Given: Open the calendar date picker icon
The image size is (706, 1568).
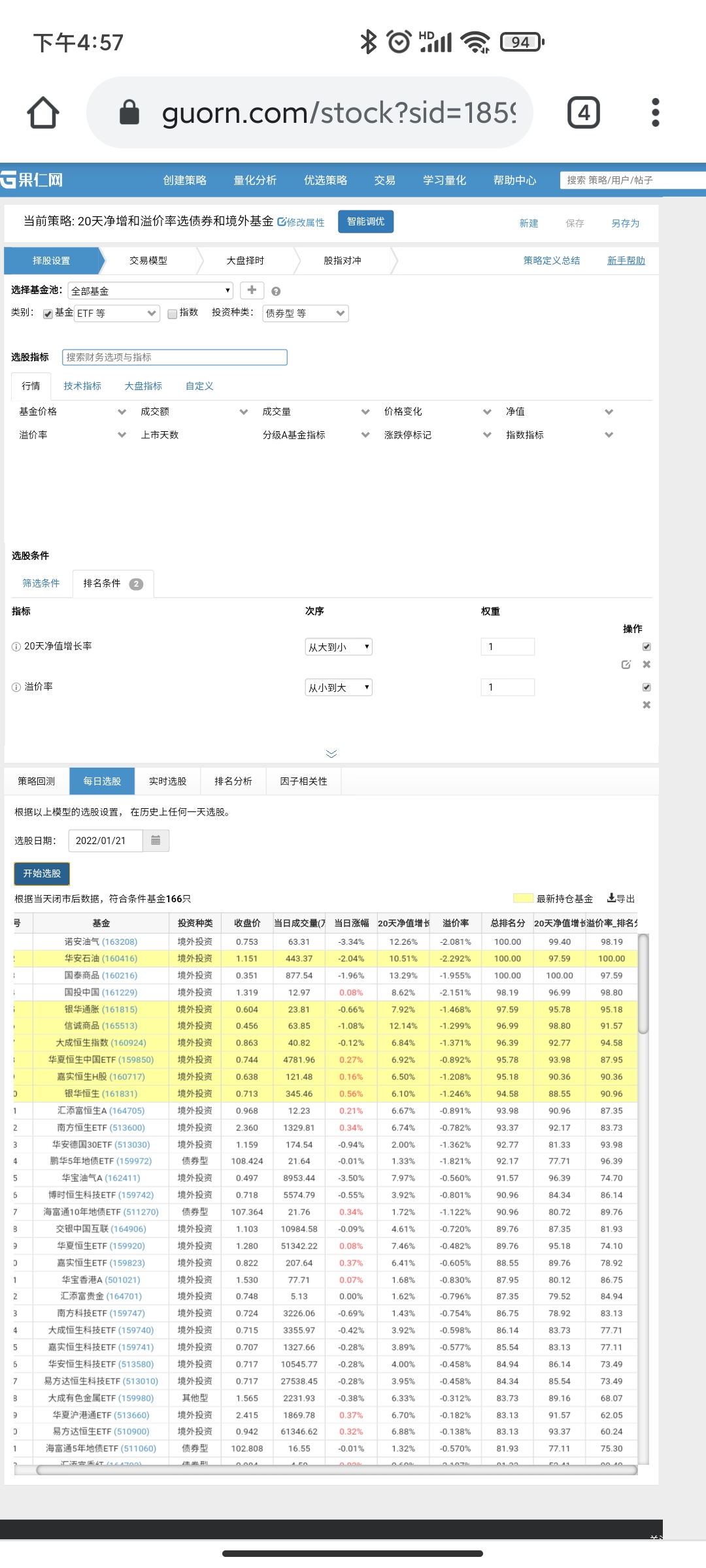Looking at the screenshot, I should 156,840.
